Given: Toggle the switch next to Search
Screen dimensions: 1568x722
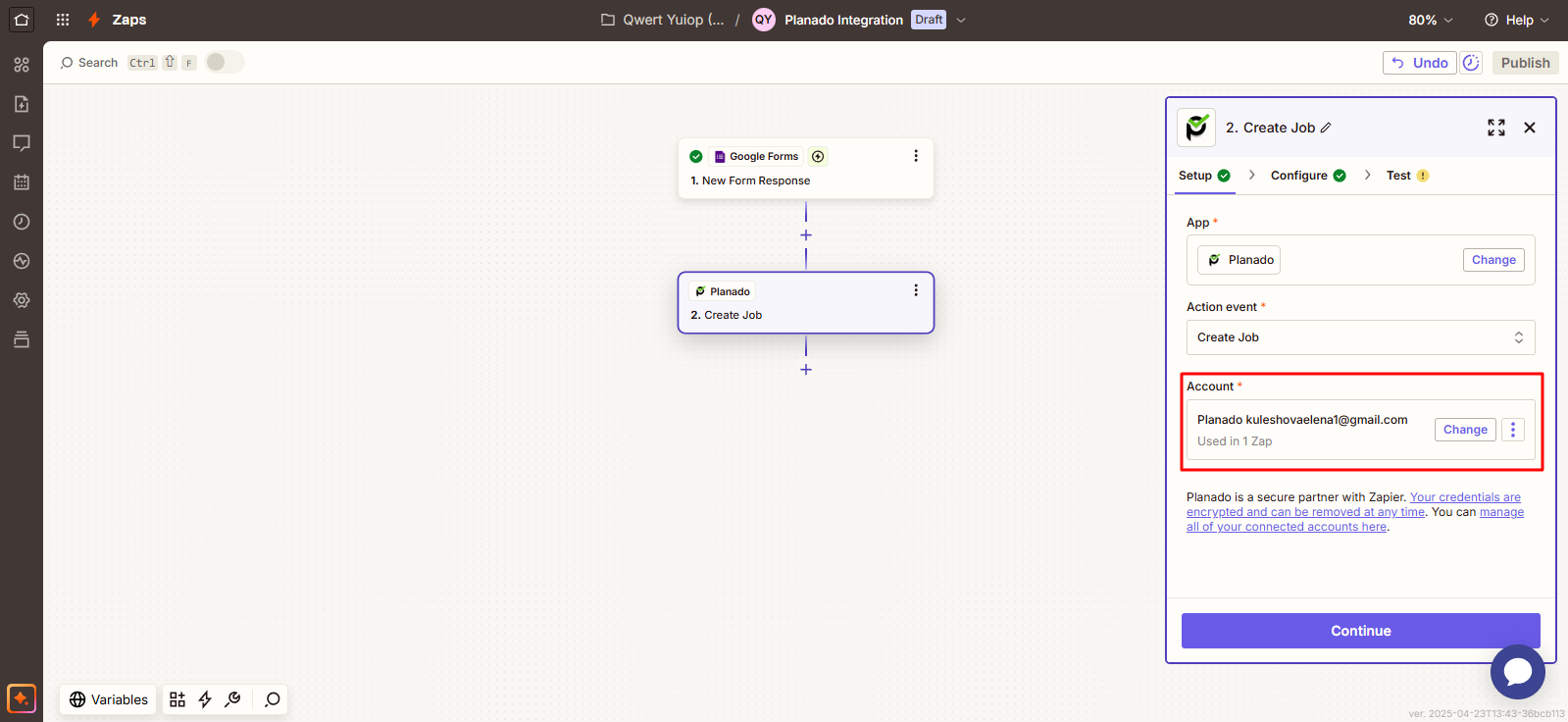Looking at the screenshot, I should (225, 62).
